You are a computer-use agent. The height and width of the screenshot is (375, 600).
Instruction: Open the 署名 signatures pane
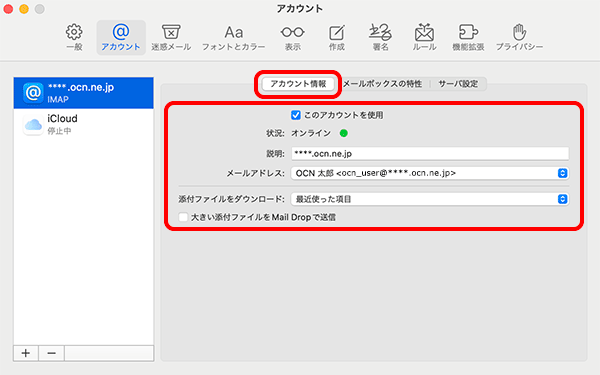point(380,38)
